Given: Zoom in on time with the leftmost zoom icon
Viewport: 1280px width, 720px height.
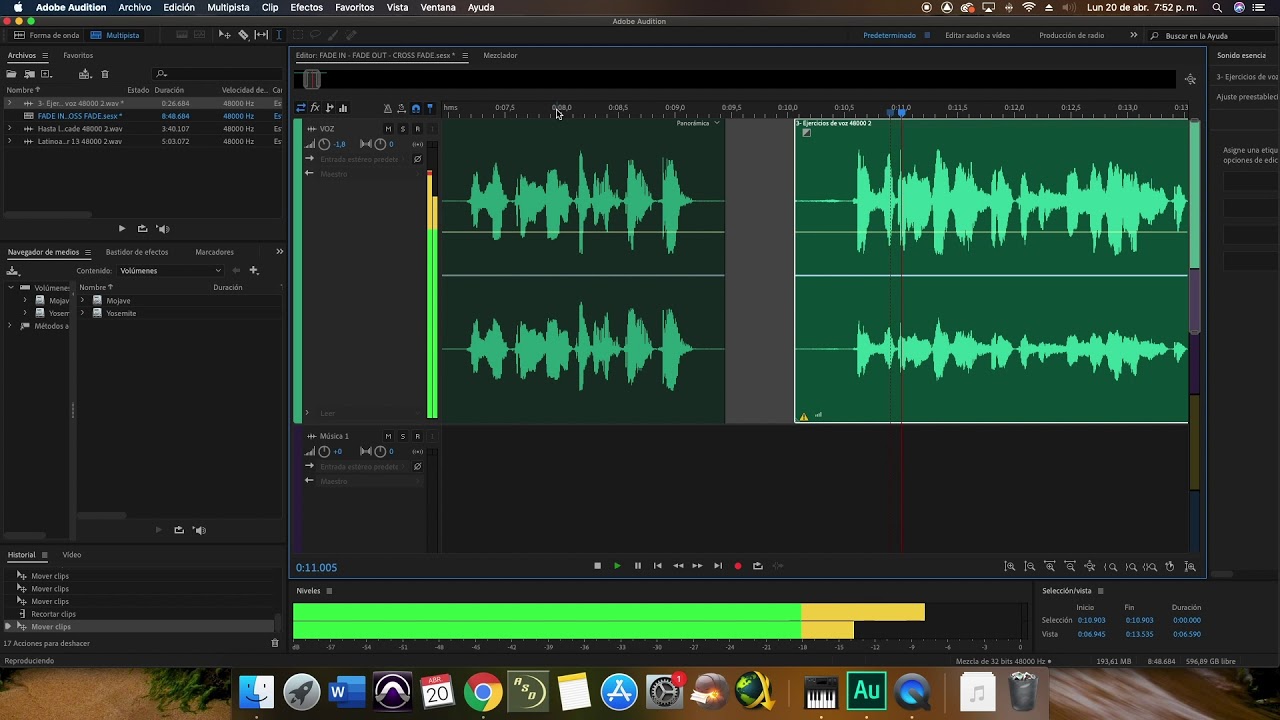Looking at the screenshot, I should coord(1010,567).
